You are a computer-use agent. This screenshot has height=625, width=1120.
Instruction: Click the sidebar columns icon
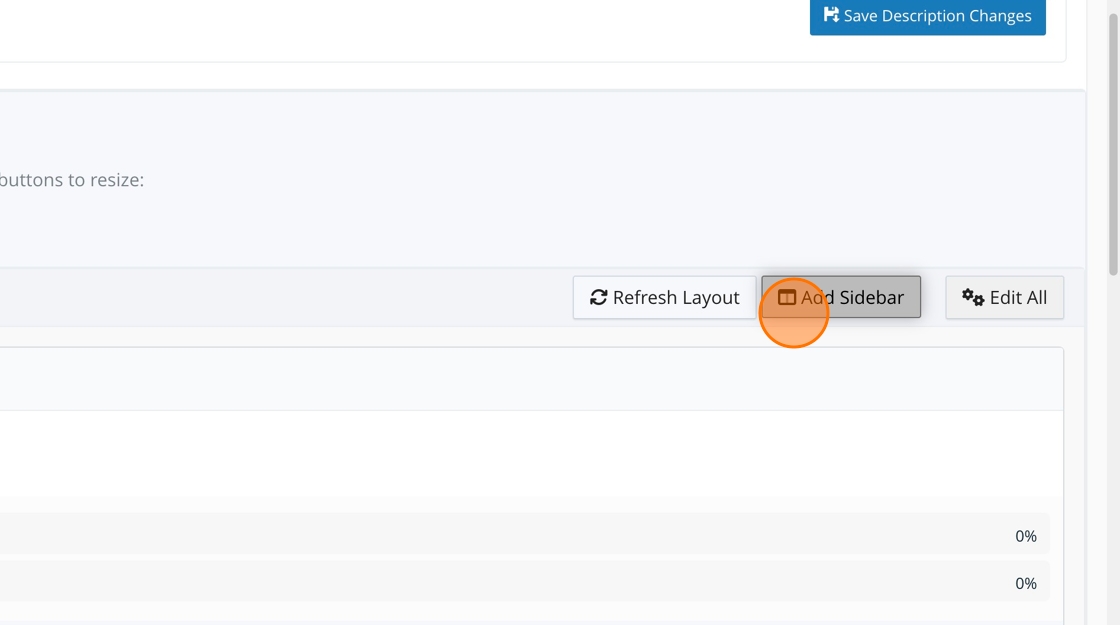pyautogui.click(x=786, y=297)
